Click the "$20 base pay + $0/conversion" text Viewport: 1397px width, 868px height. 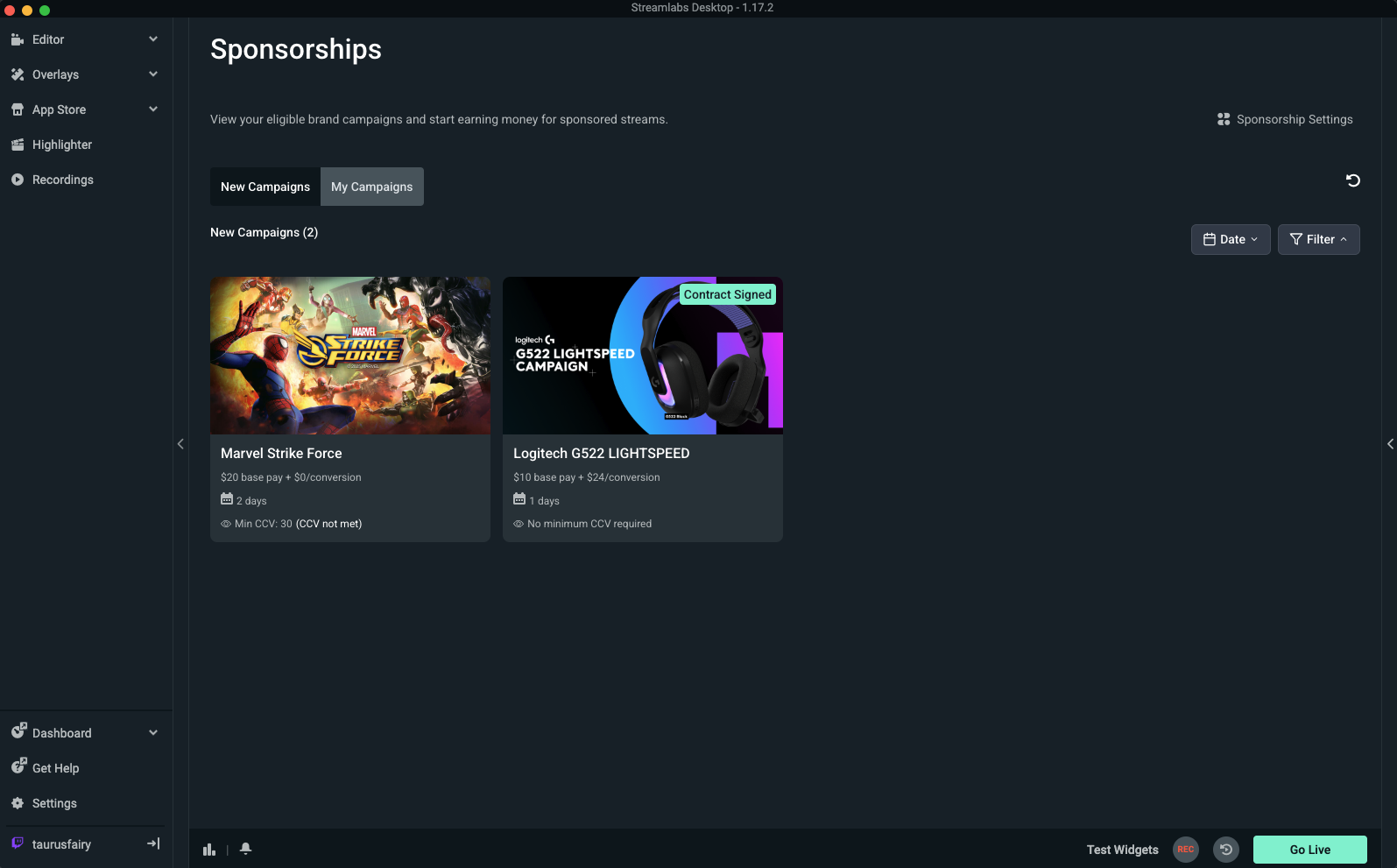coord(291,477)
